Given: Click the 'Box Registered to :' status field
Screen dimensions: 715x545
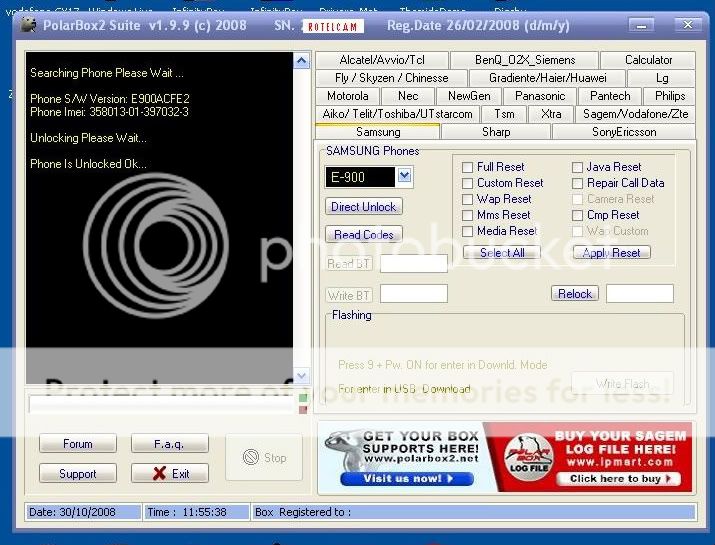Looking at the screenshot, I should pyautogui.click(x=474, y=512).
